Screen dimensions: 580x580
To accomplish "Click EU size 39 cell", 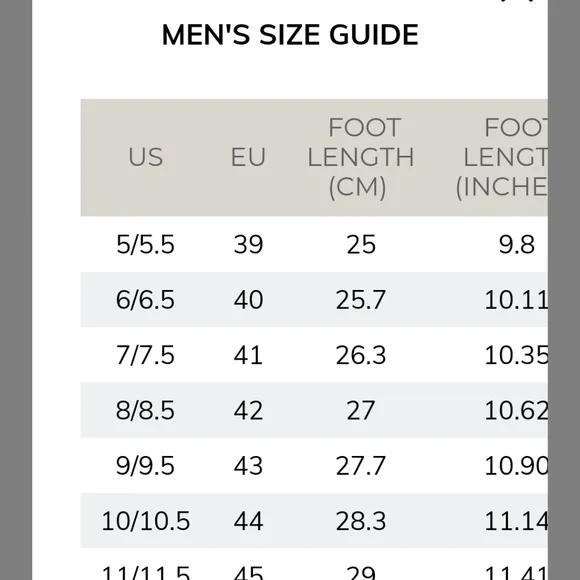I will [248, 245].
